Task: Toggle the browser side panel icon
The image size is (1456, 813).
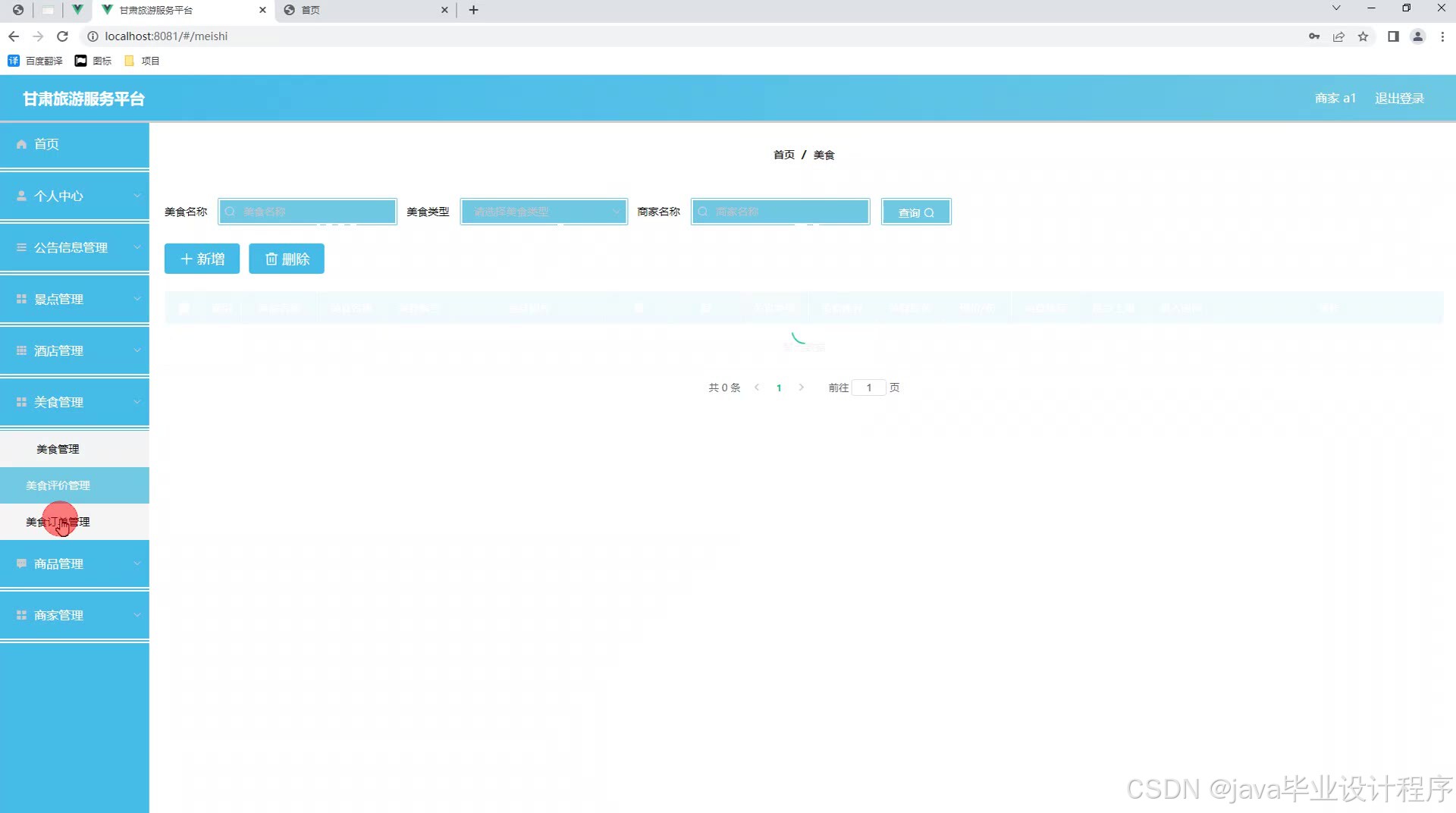Action: coord(1393,36)
